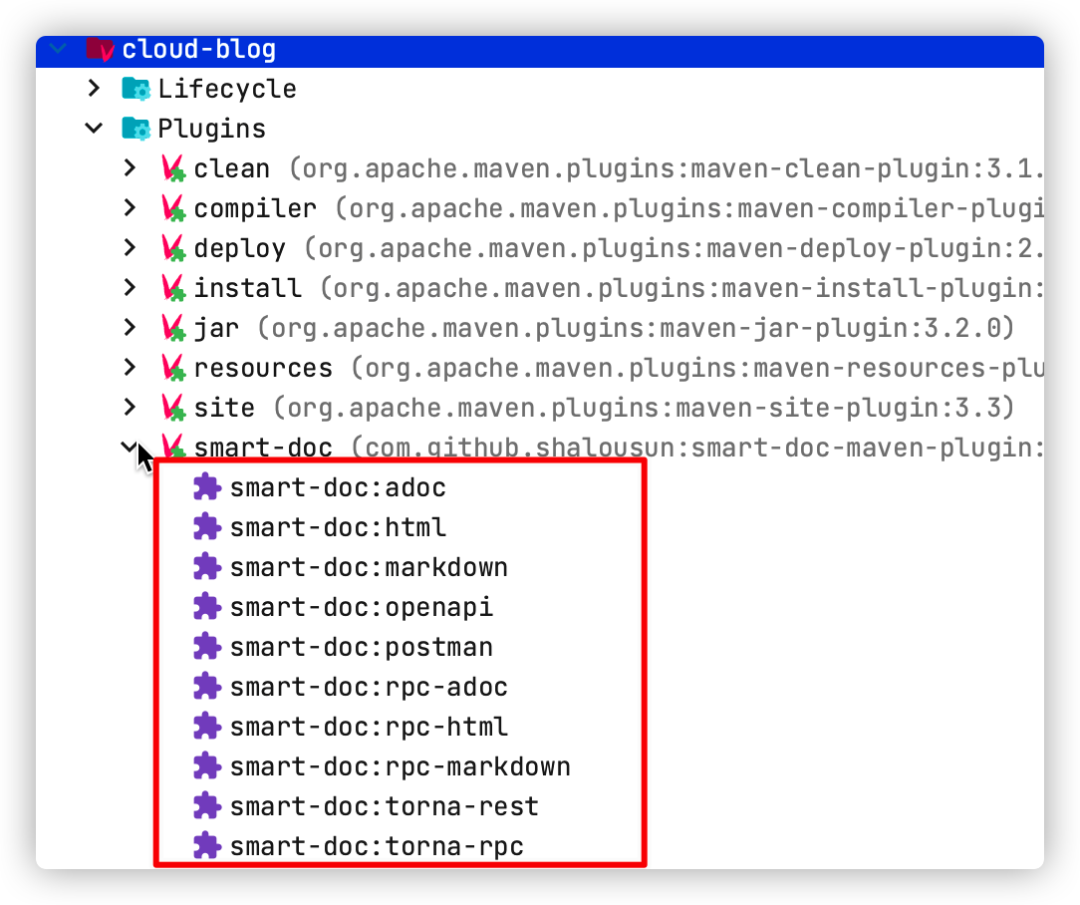
Task: Collapse the Plugins node
Action: (94, 128)
